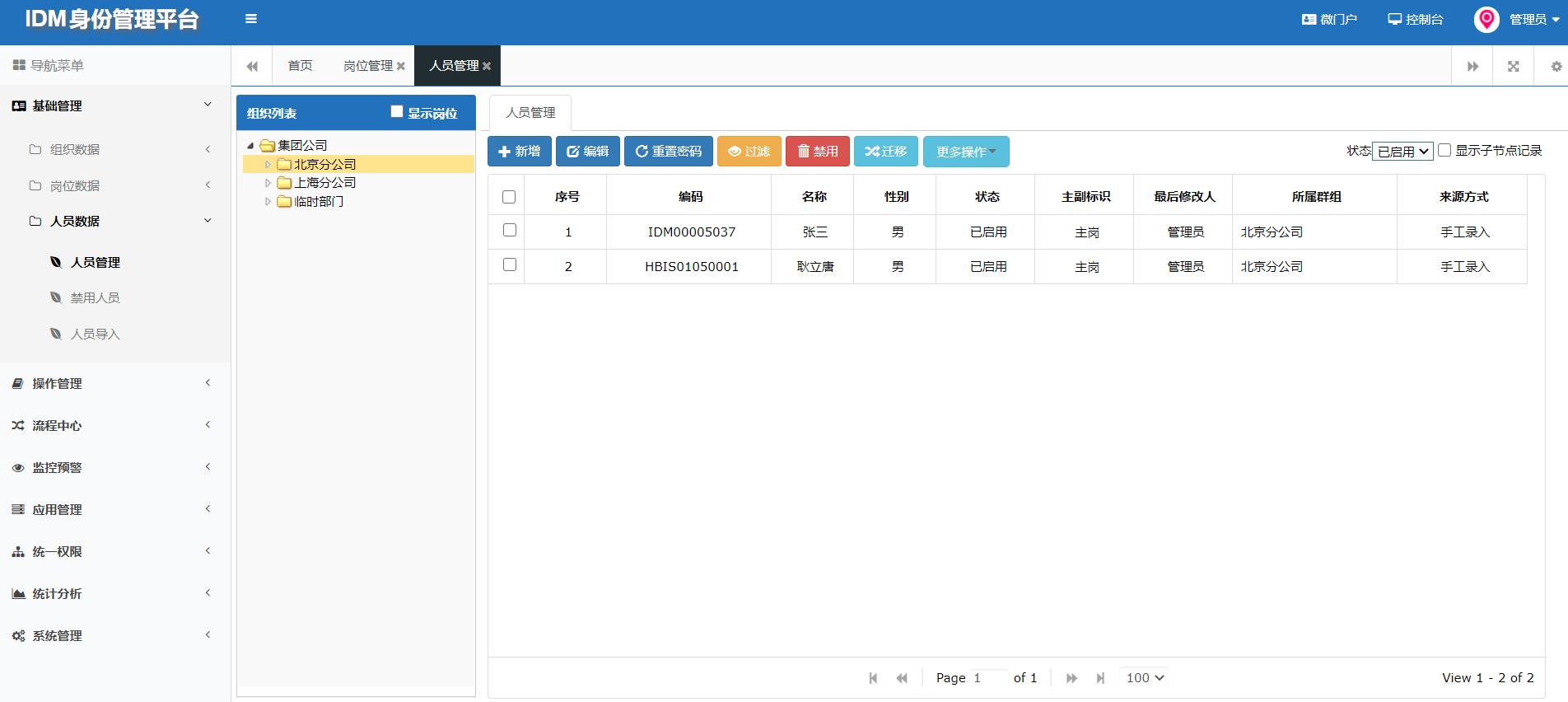Open the page size 100 dropdown
The height and width of the screenshot is (702, 1568).
pos(1145,677)
